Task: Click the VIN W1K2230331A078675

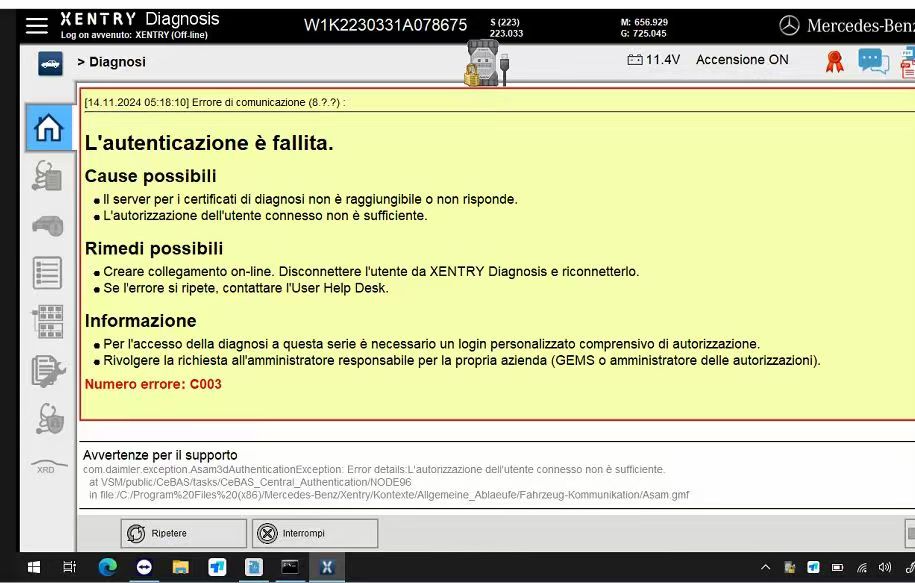Action: [x=385, y=25]
